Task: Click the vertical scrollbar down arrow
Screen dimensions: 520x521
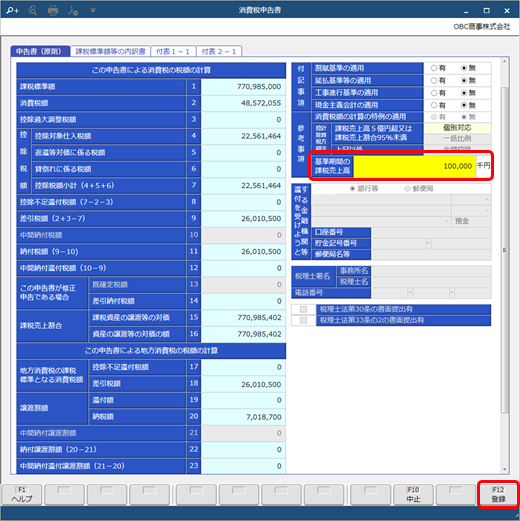Action: (x=504, y=469)
